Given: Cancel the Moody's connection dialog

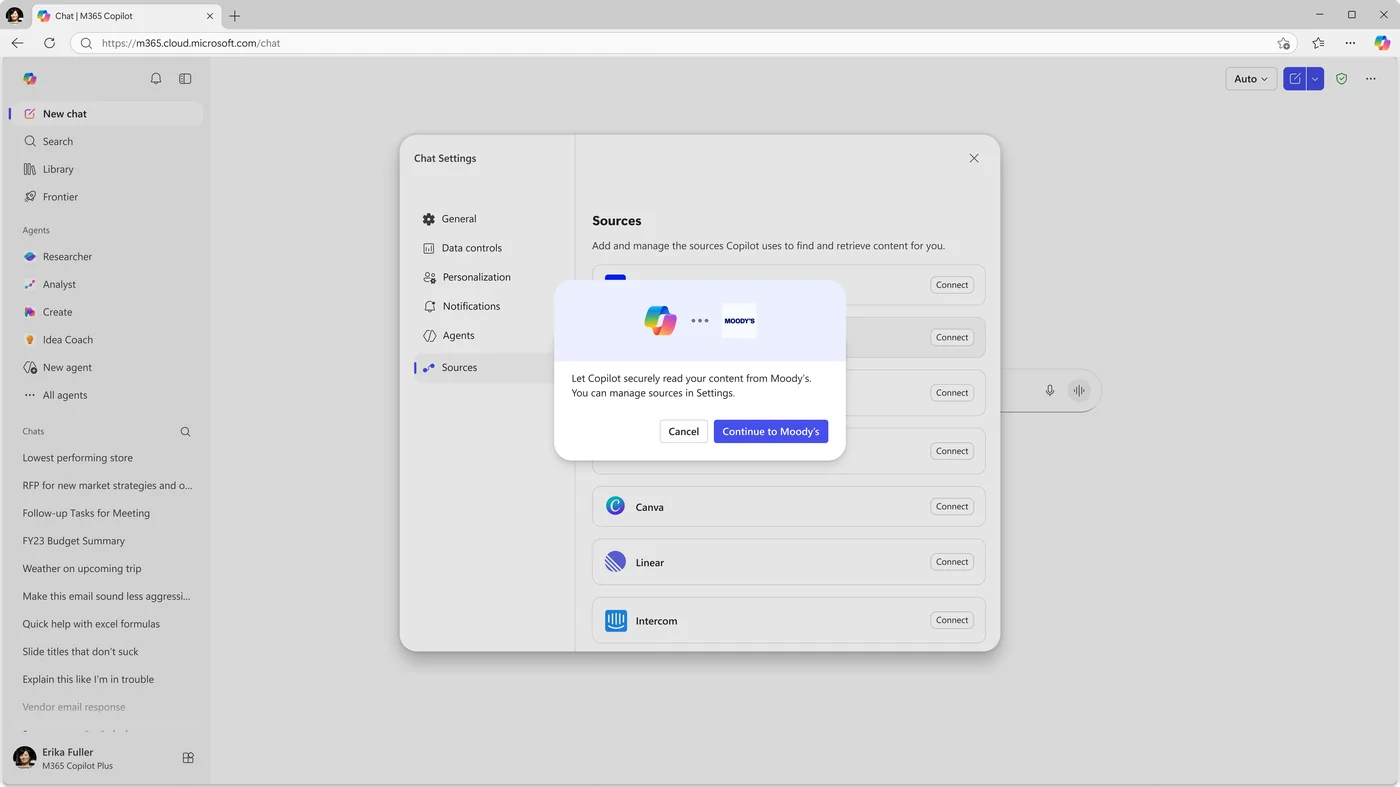Looking at the screenshot, I should click(x=683, y=431).
